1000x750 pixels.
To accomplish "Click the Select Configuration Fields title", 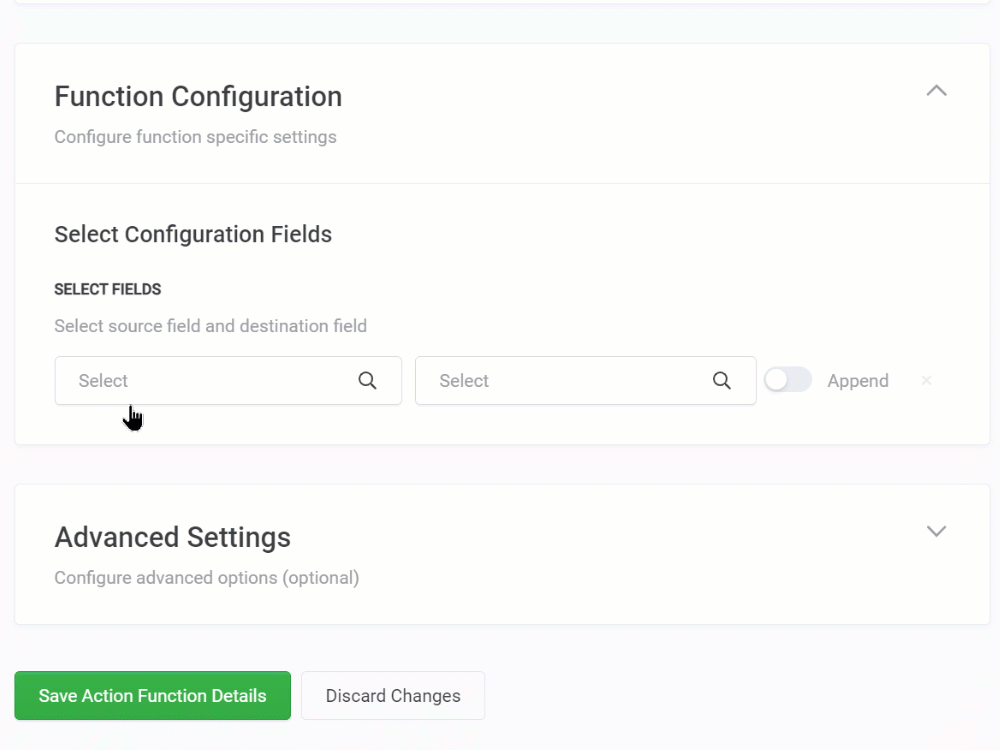I will (x=193, y=235).
